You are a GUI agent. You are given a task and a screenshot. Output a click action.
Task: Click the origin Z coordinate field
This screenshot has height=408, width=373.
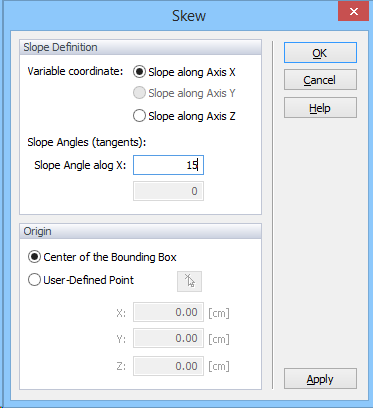click(168, 366)
